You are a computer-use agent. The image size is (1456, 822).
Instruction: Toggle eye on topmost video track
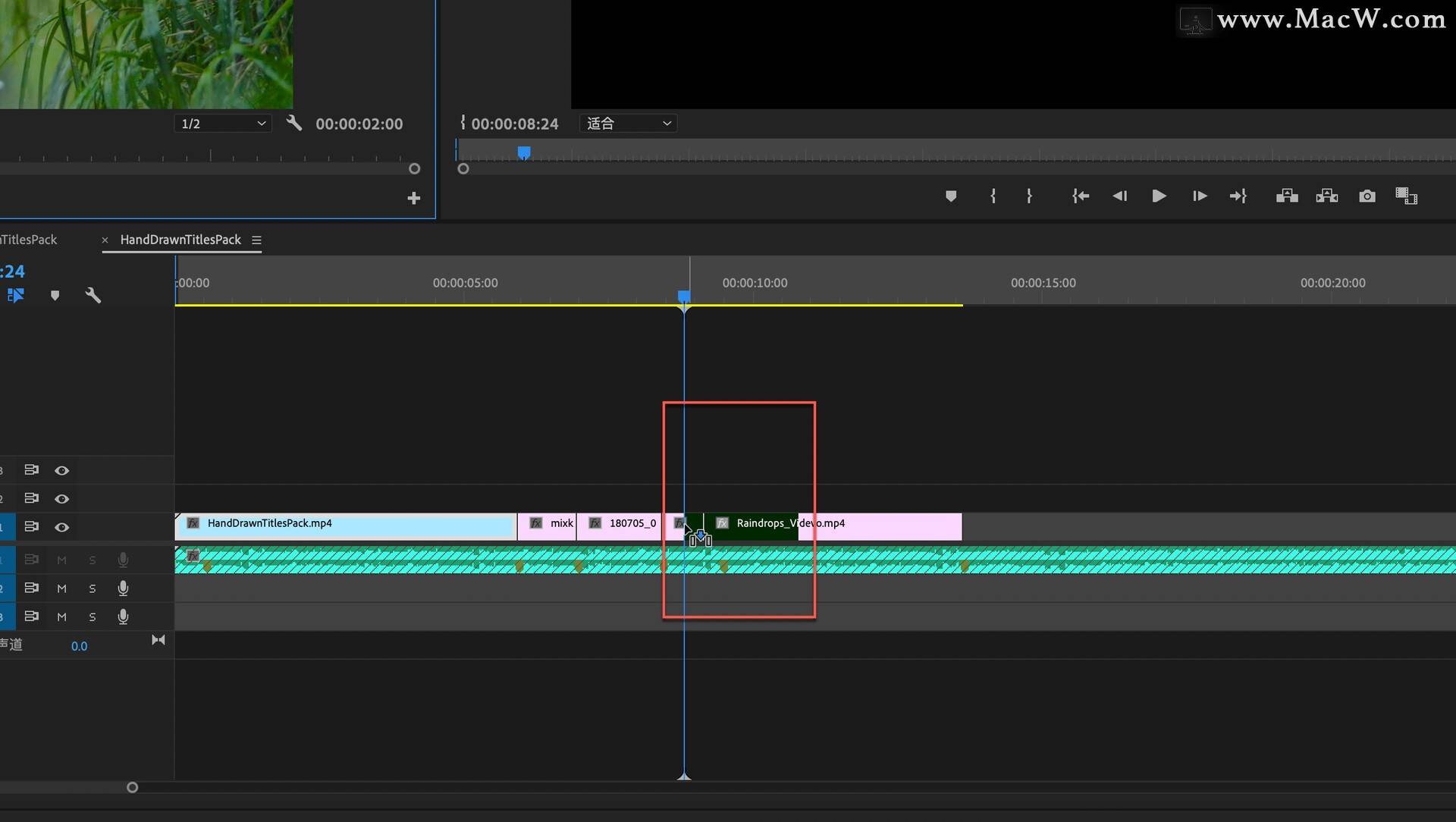pyautogui.click(x=62, y=471)
